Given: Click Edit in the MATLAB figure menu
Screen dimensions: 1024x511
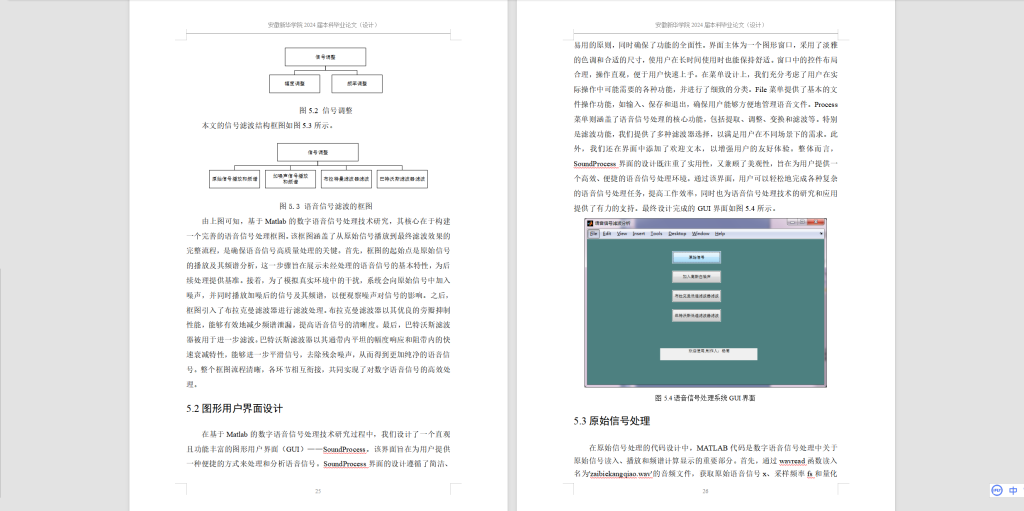Looking at the screenshot, I should (607, 233).
